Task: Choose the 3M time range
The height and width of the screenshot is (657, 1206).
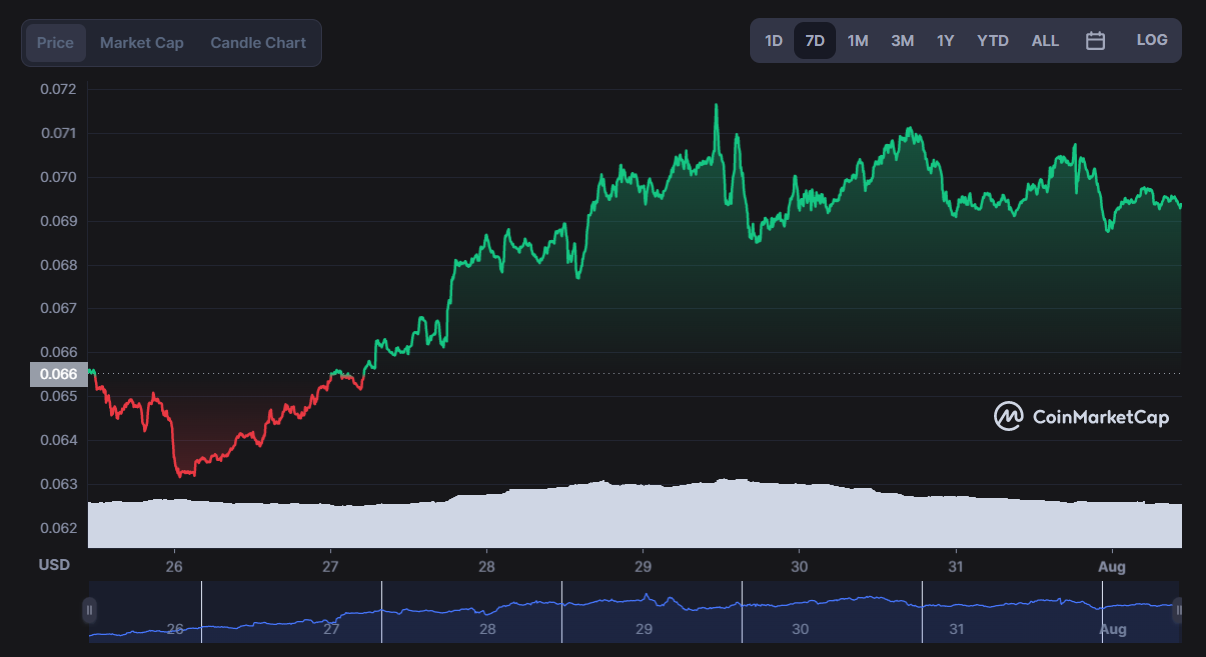Action: tap(902, 41)
